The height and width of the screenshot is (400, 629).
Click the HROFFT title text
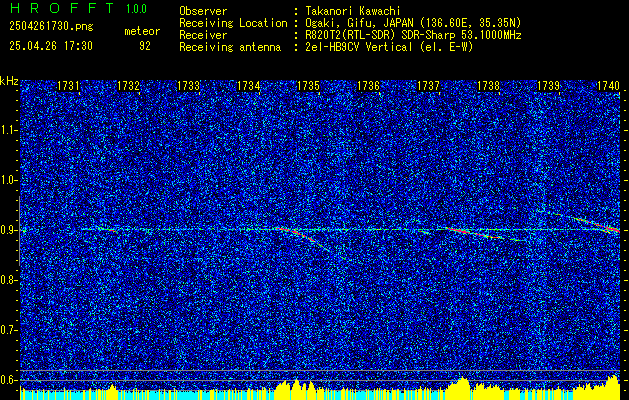(x=62, y=8)
